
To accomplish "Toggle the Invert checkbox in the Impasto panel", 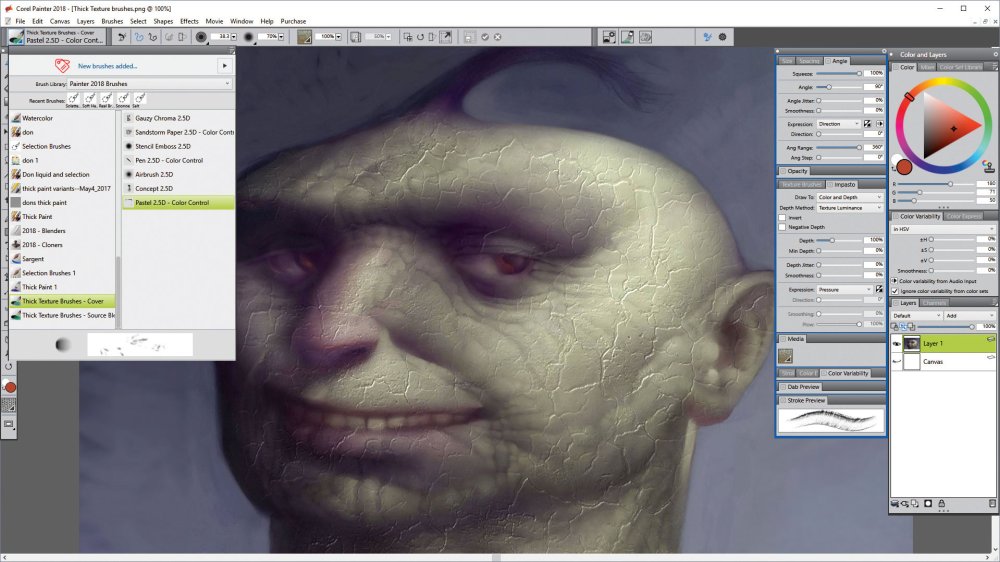I will (783, 218).
